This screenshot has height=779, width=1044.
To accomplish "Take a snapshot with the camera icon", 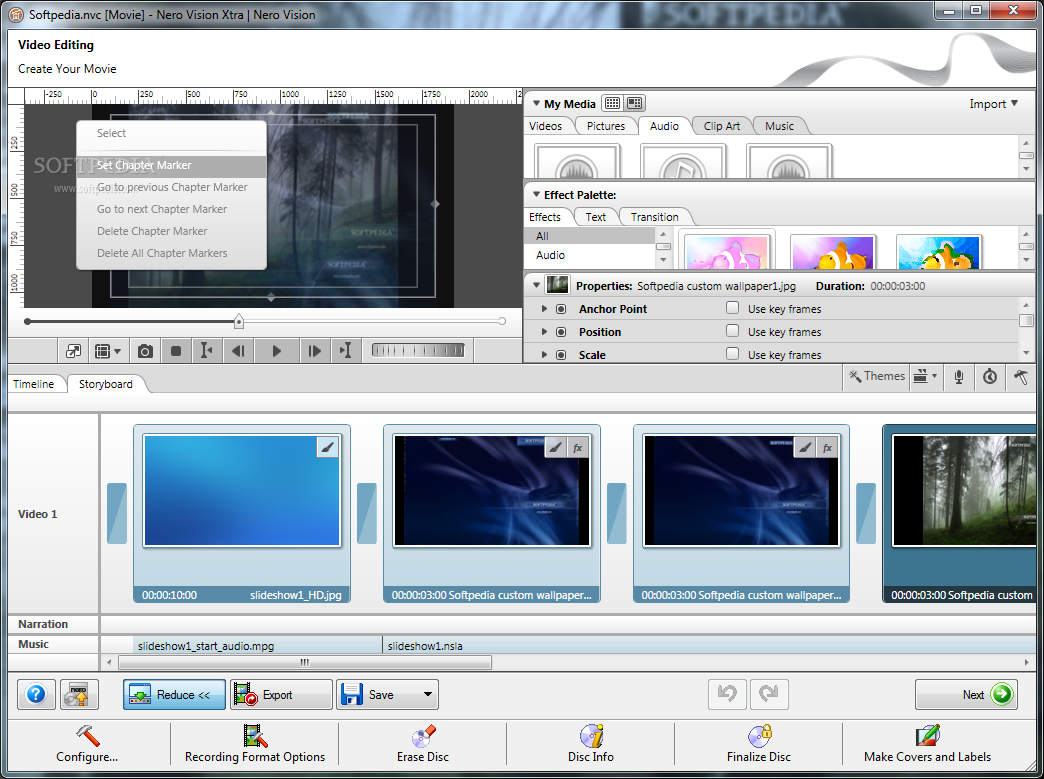I will 145,351.
